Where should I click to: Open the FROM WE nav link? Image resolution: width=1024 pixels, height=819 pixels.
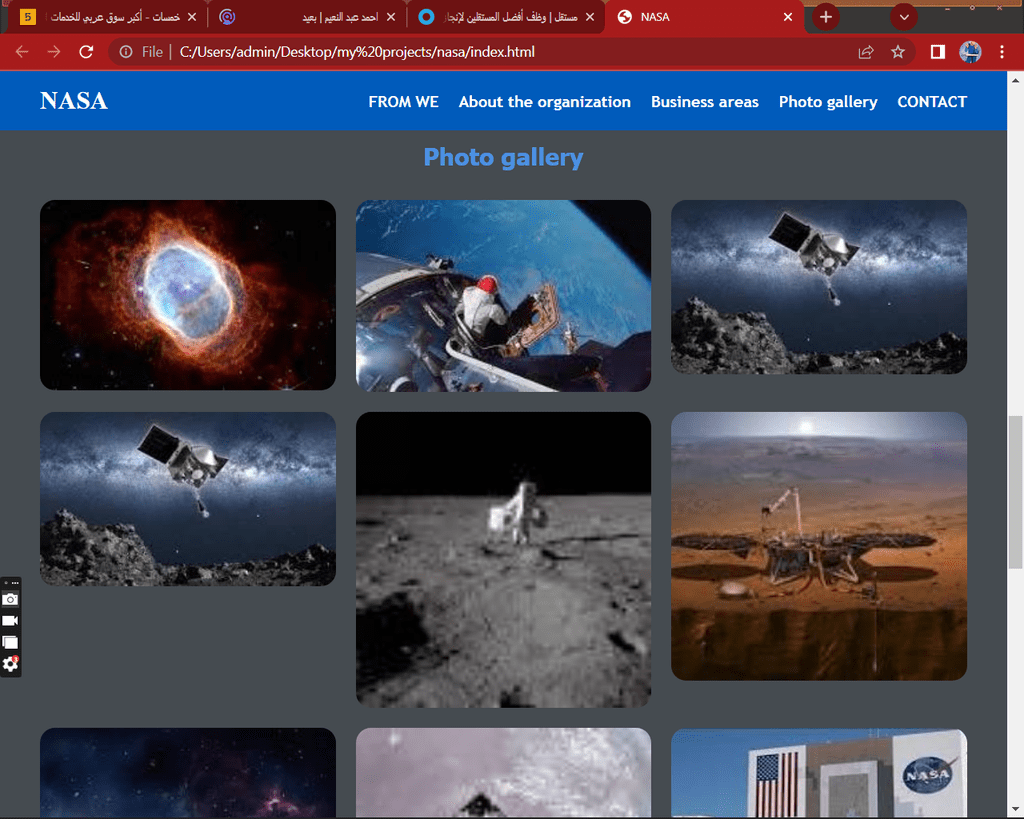pyautogui.click(x=403, y=102)
